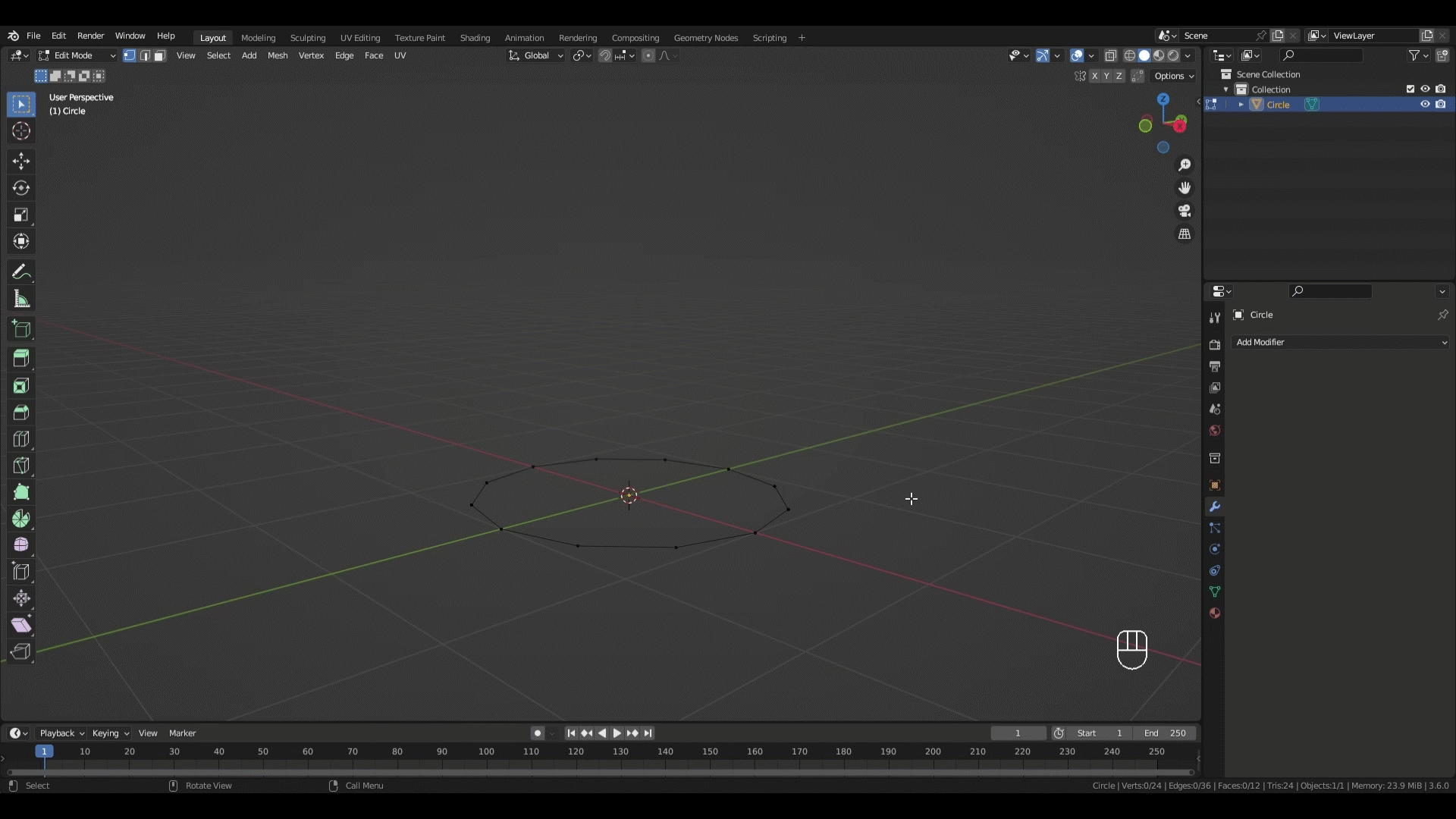Screen dimensions: 1456x819
Task: Open the Render menu
Action: pyautogui.click(x=90, y=36)
